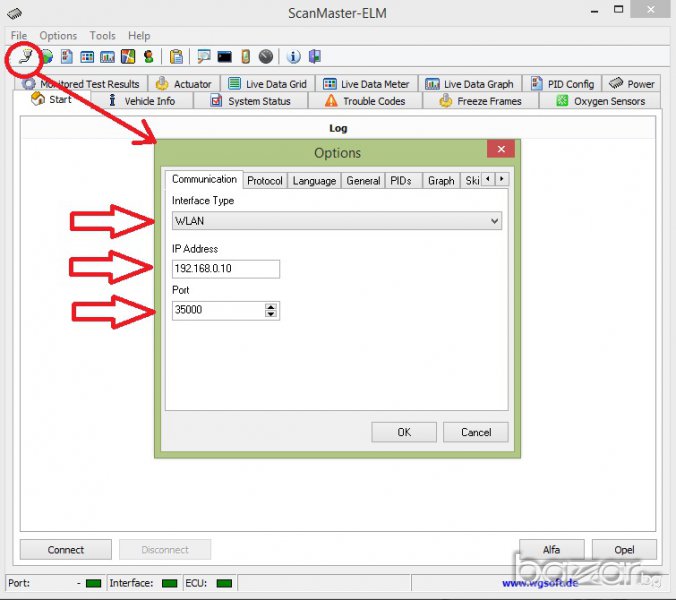Click the round gauge toolbar icon
676x600 pixels.
click(266, 57)
